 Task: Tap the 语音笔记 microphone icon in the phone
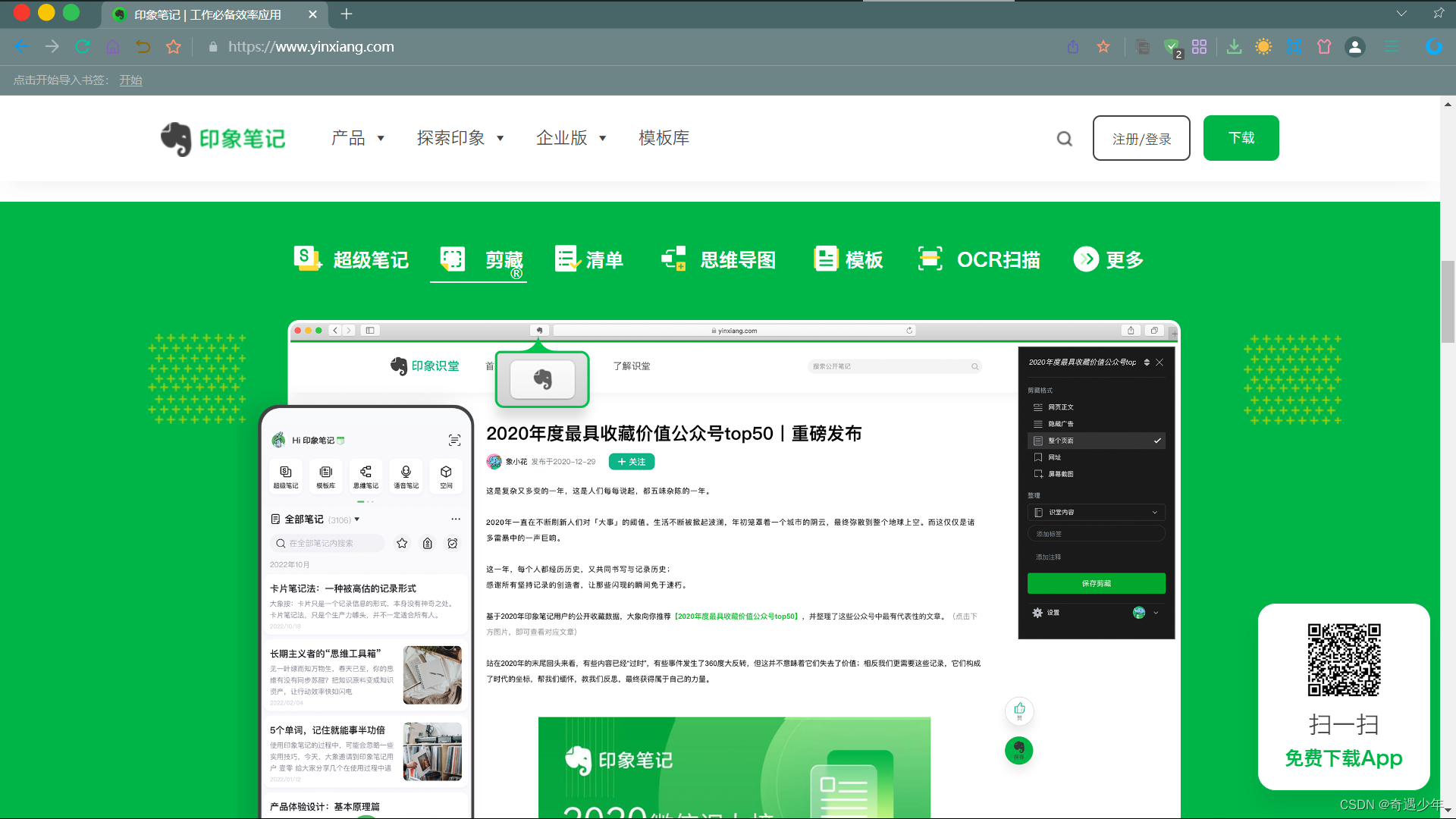tap(406, 475)
